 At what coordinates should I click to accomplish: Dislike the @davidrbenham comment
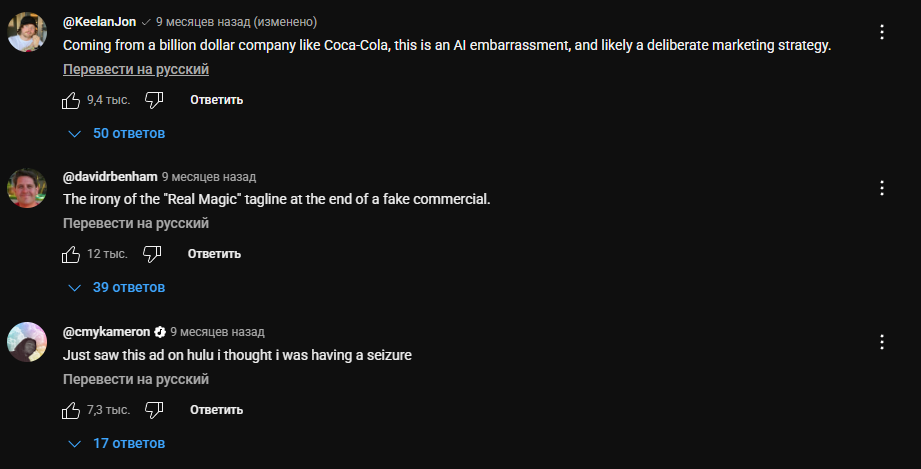point(153,254)
